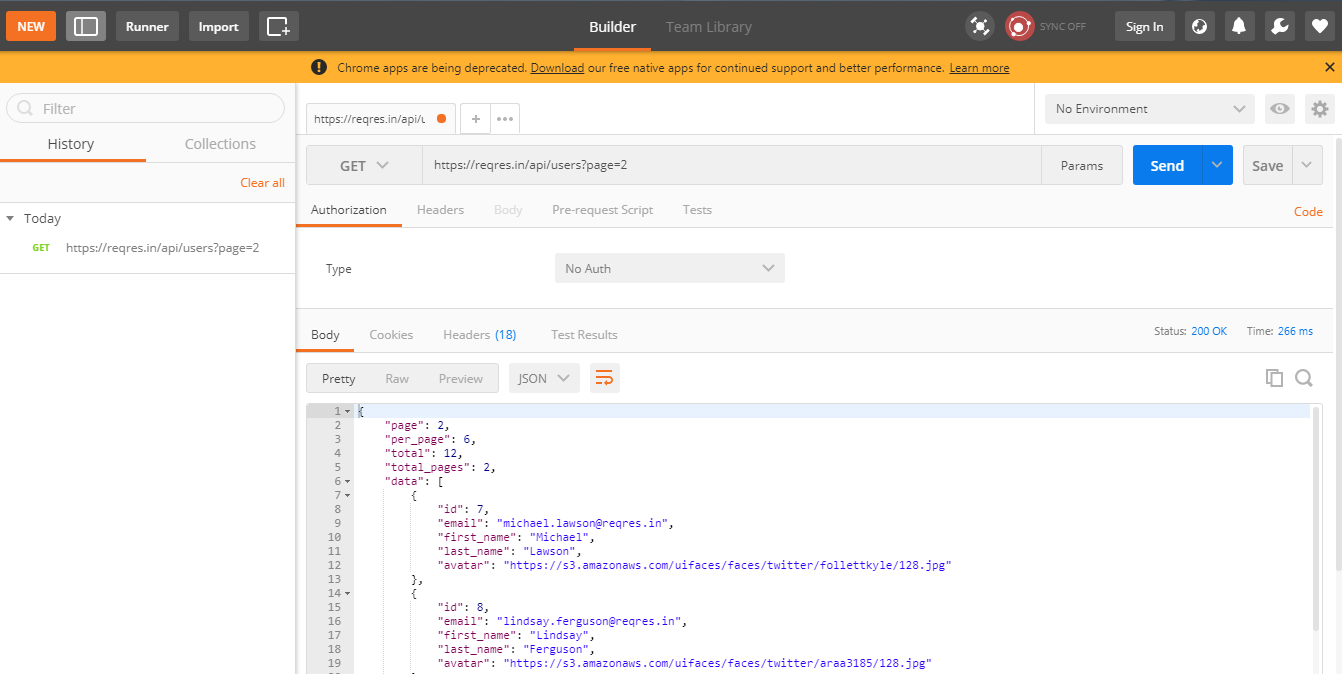This screenshot has width=1342, height=674.
Task: Collapse the Today history group
Action: [10, 218]
